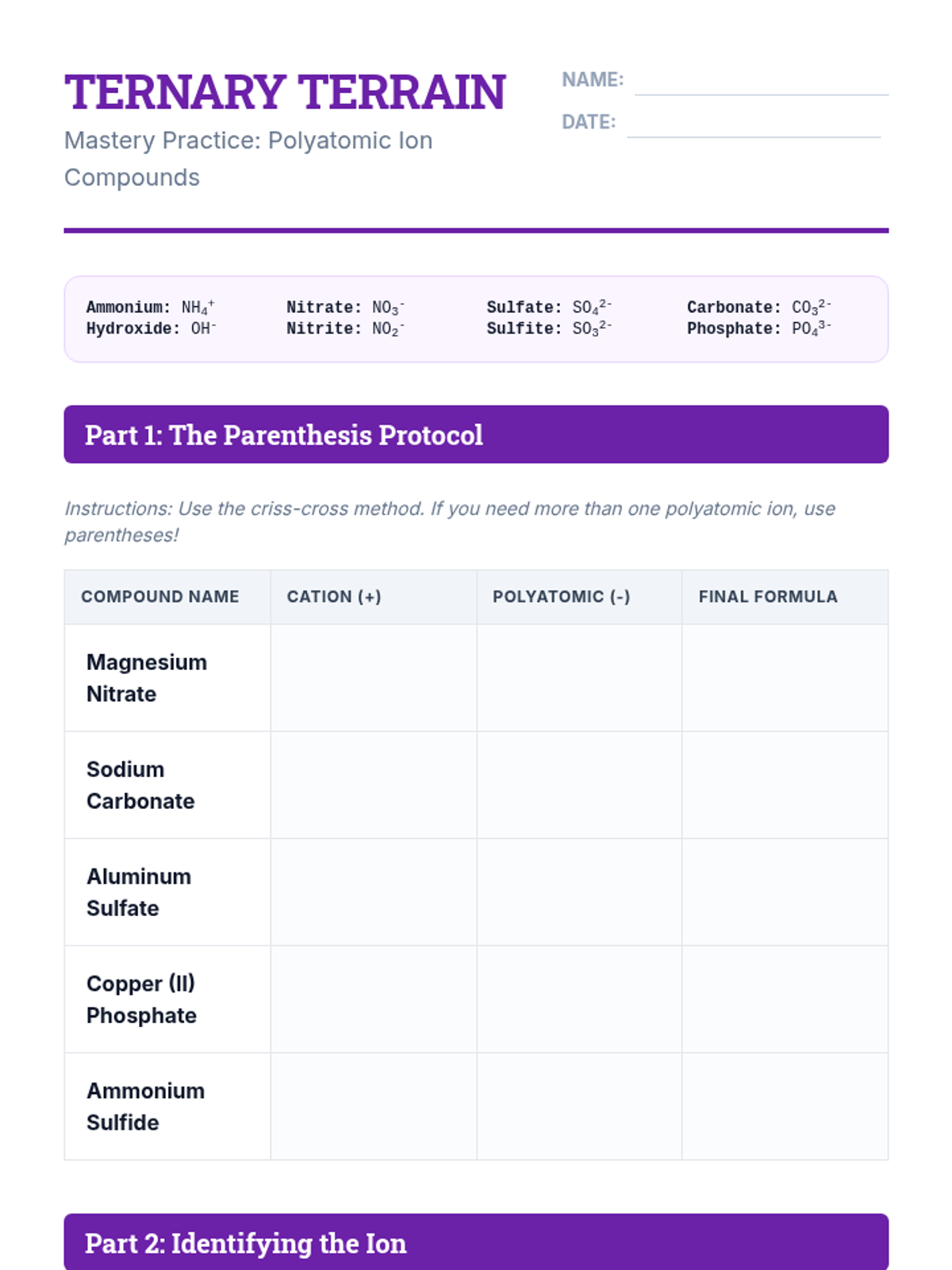Click the FINAL FORMULA column header
This screenshot has width=952, height=1270.
click(767, 597)
